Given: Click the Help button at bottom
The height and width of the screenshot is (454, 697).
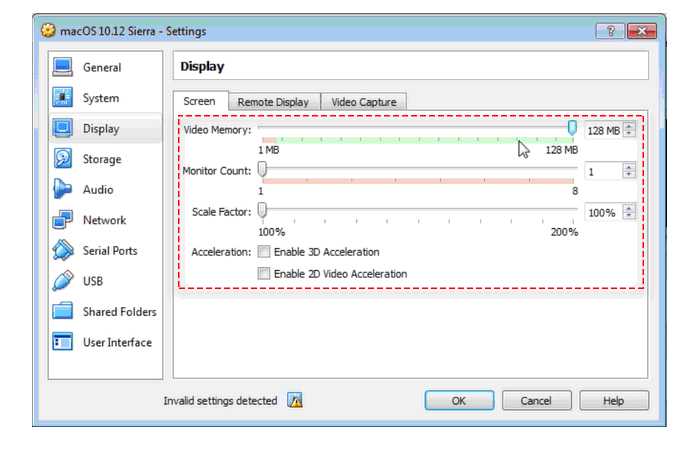Looking at the screenshot, I should [614, 401].
